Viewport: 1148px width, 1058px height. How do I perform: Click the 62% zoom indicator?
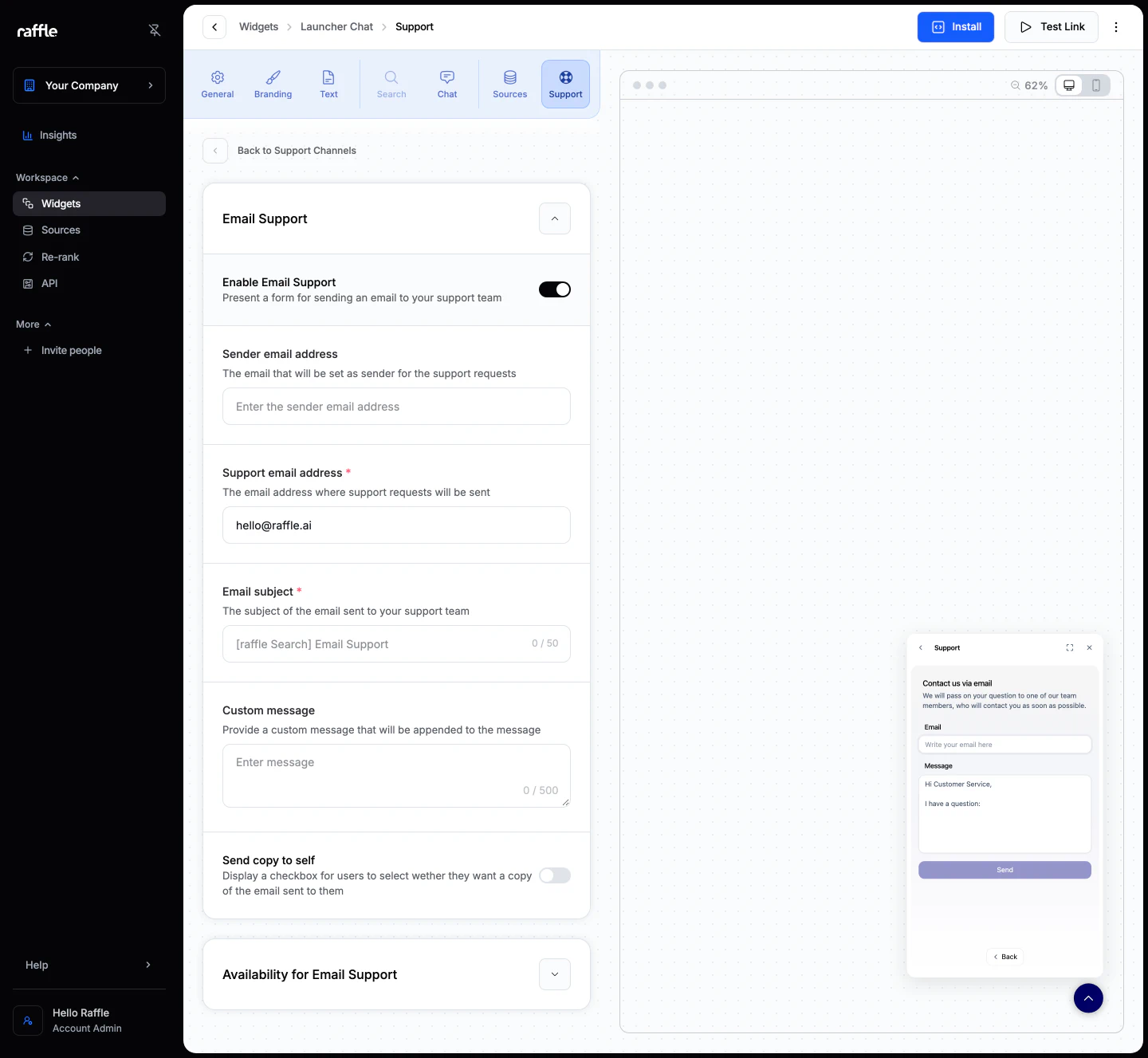coord(1029,85)
